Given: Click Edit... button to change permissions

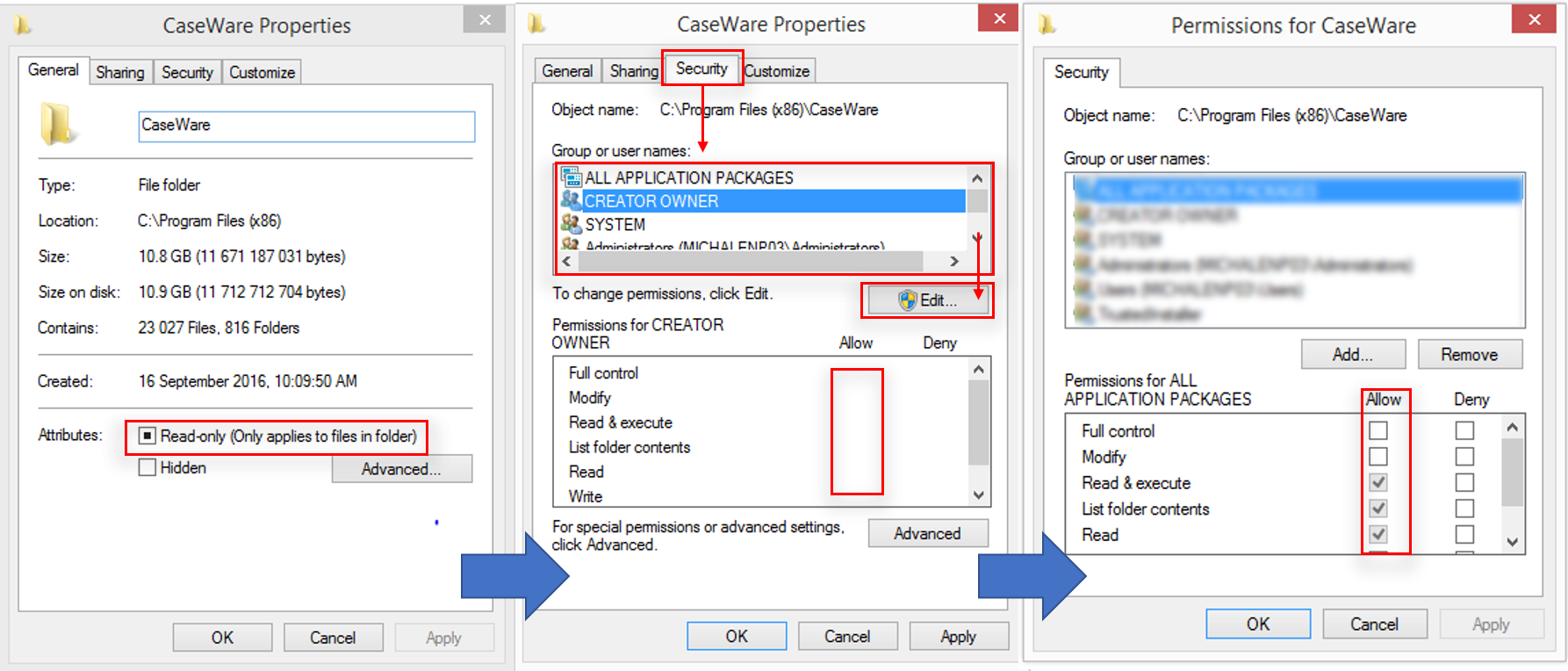Looking at the screenshot, I should (x=928, y=300).
